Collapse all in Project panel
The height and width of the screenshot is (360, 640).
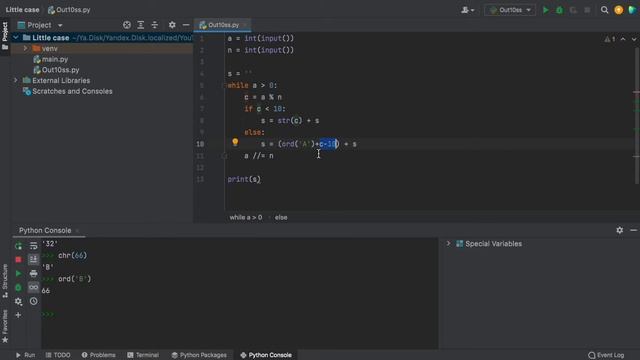tap(155, 25)
